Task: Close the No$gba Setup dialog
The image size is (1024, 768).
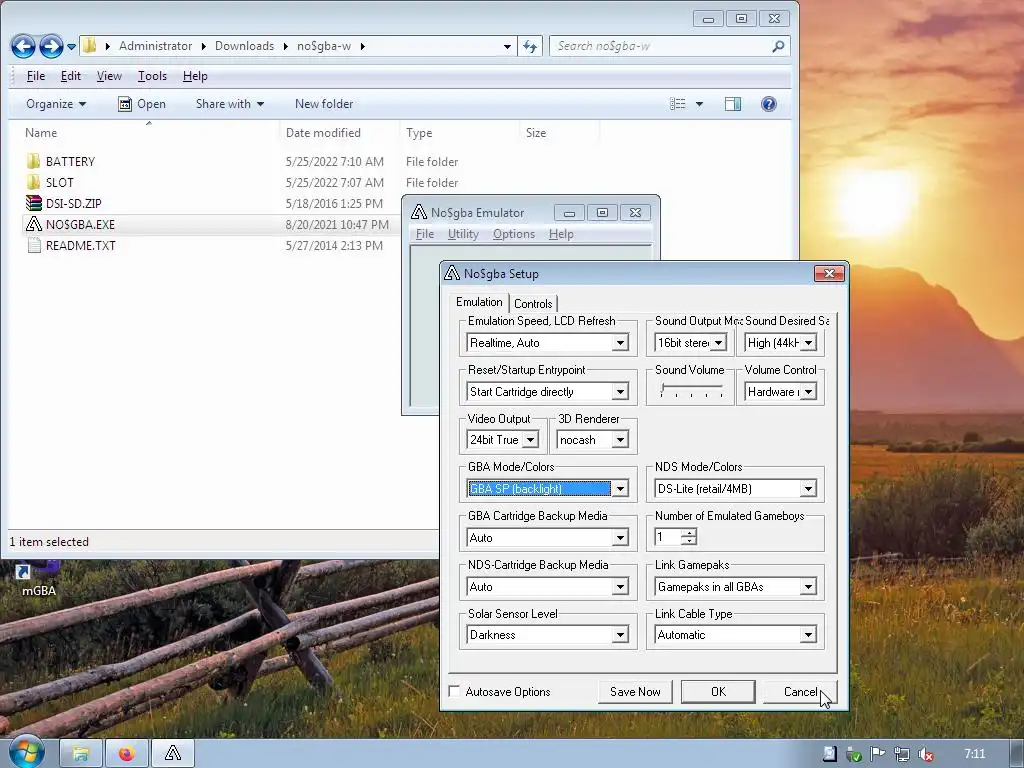Action: [x=829, y=273]
